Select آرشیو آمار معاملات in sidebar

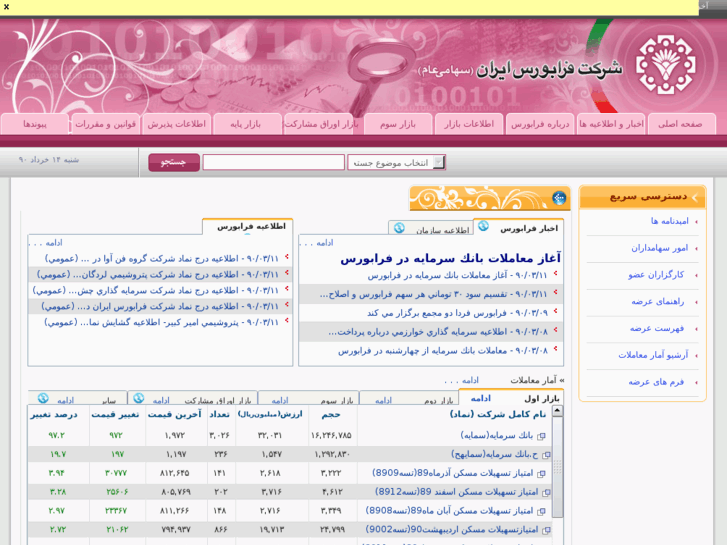(x=653, y=355)
